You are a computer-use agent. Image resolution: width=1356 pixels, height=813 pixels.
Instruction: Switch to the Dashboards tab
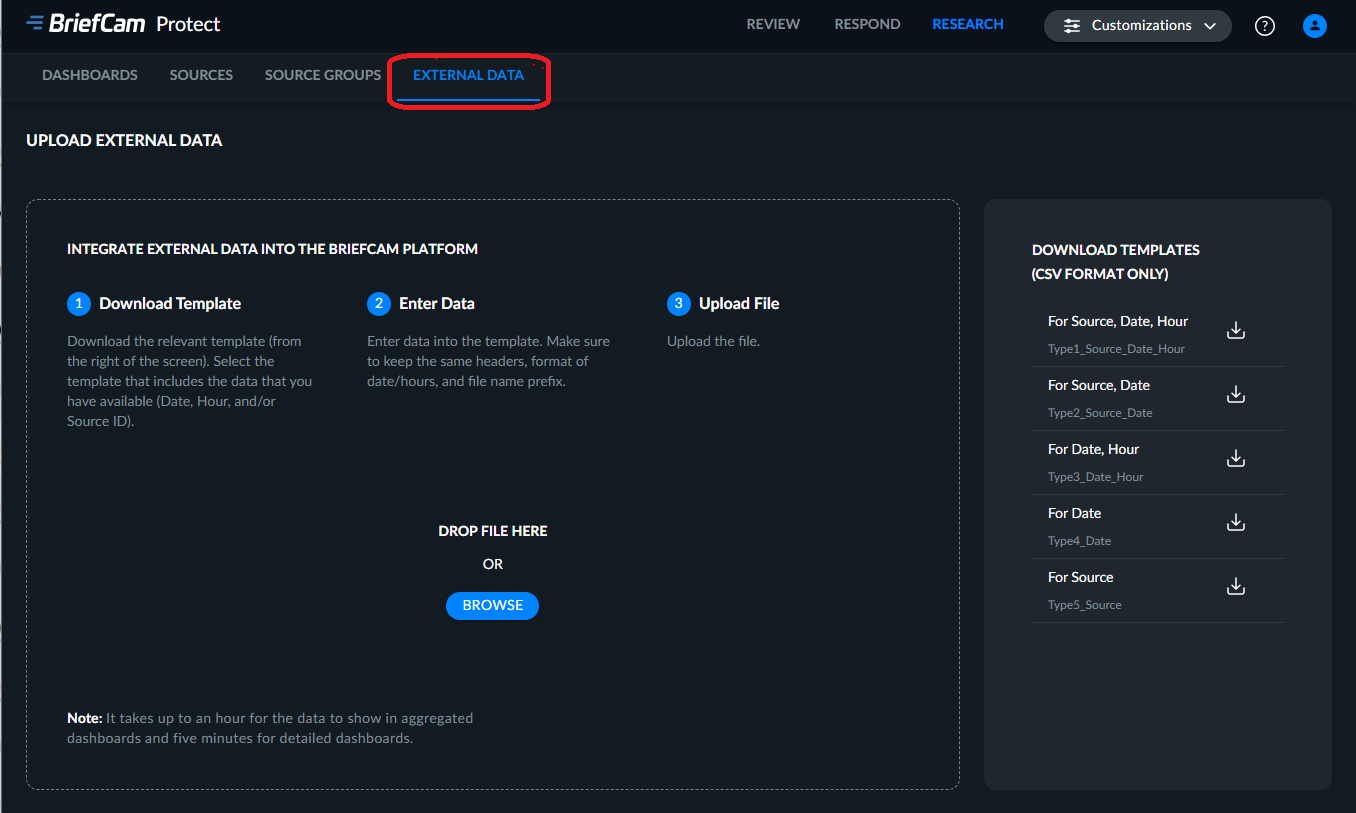tap(90, 75)
